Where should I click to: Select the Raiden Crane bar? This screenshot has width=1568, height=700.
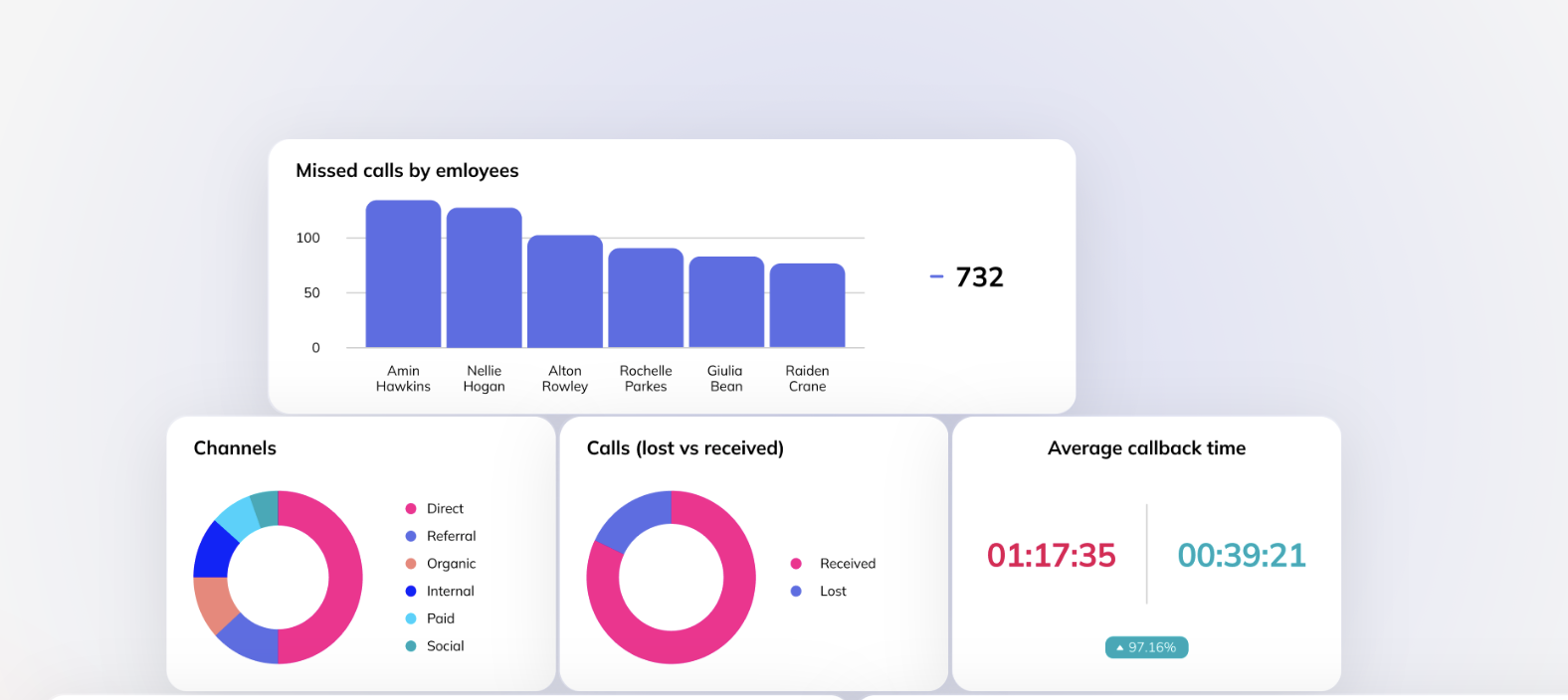807,306
